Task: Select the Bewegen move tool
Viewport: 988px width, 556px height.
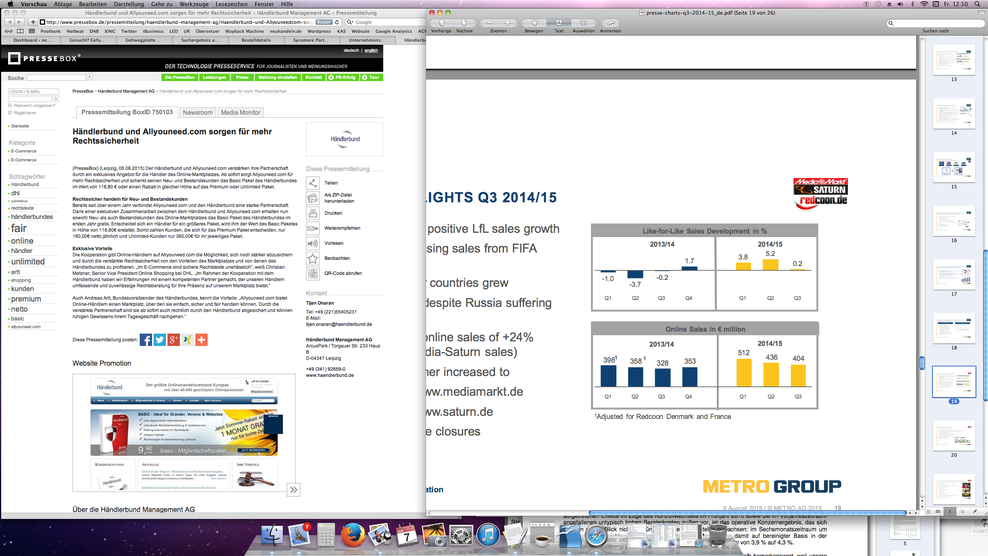Action: tap(534, 23)
